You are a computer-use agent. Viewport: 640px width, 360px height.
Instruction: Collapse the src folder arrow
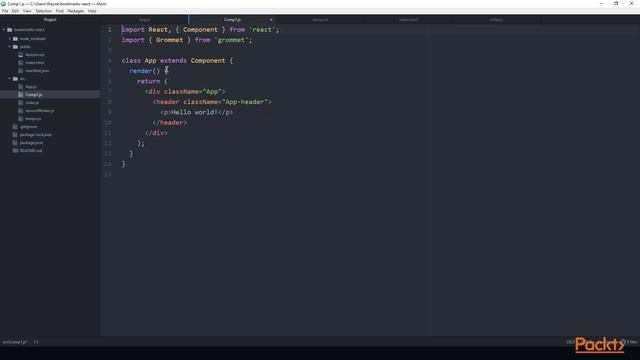coord(10,78)
